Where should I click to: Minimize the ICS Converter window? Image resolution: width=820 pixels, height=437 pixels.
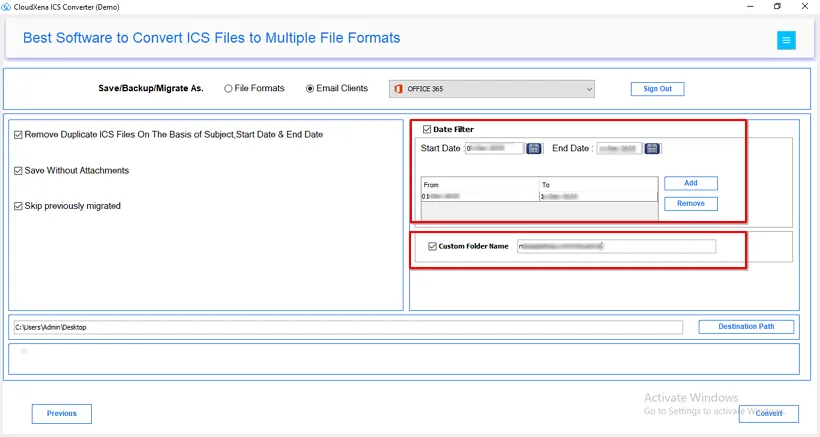(750, 6)
